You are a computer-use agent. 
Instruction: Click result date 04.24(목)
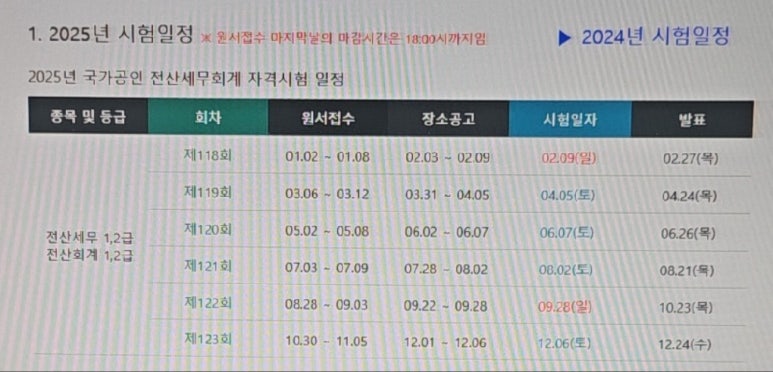click(x=690, y=196)
